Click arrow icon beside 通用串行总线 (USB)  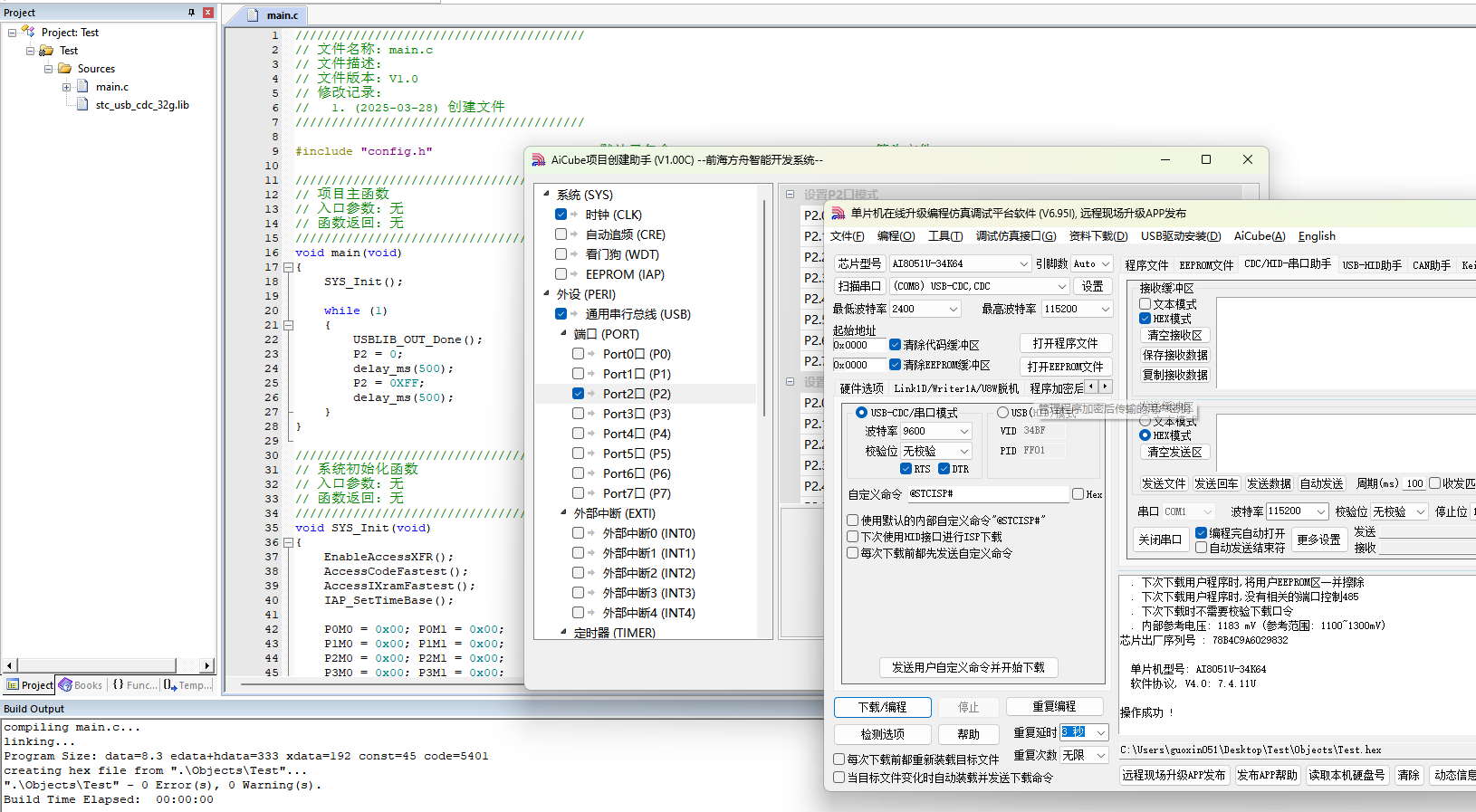574,314
